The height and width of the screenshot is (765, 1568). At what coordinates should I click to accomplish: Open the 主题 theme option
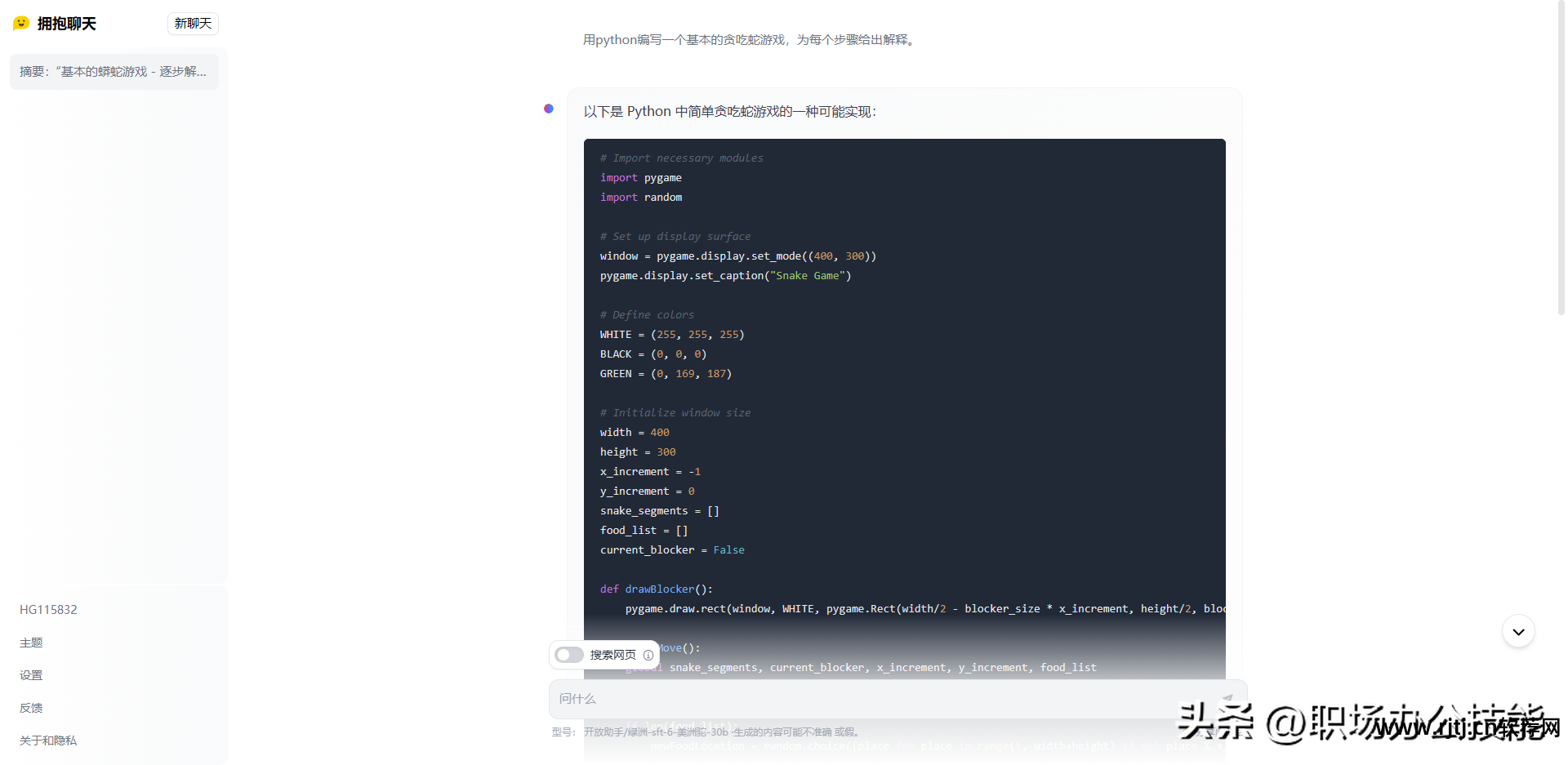click(x=31, y=643)
